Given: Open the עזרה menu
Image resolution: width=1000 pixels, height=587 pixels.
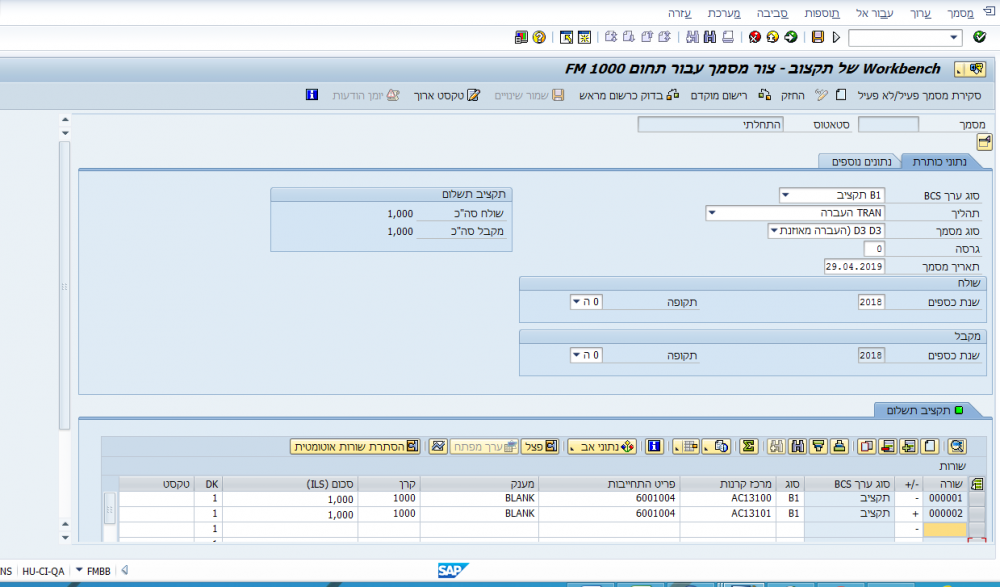Looking at the screenshot, I should [679, 13].
